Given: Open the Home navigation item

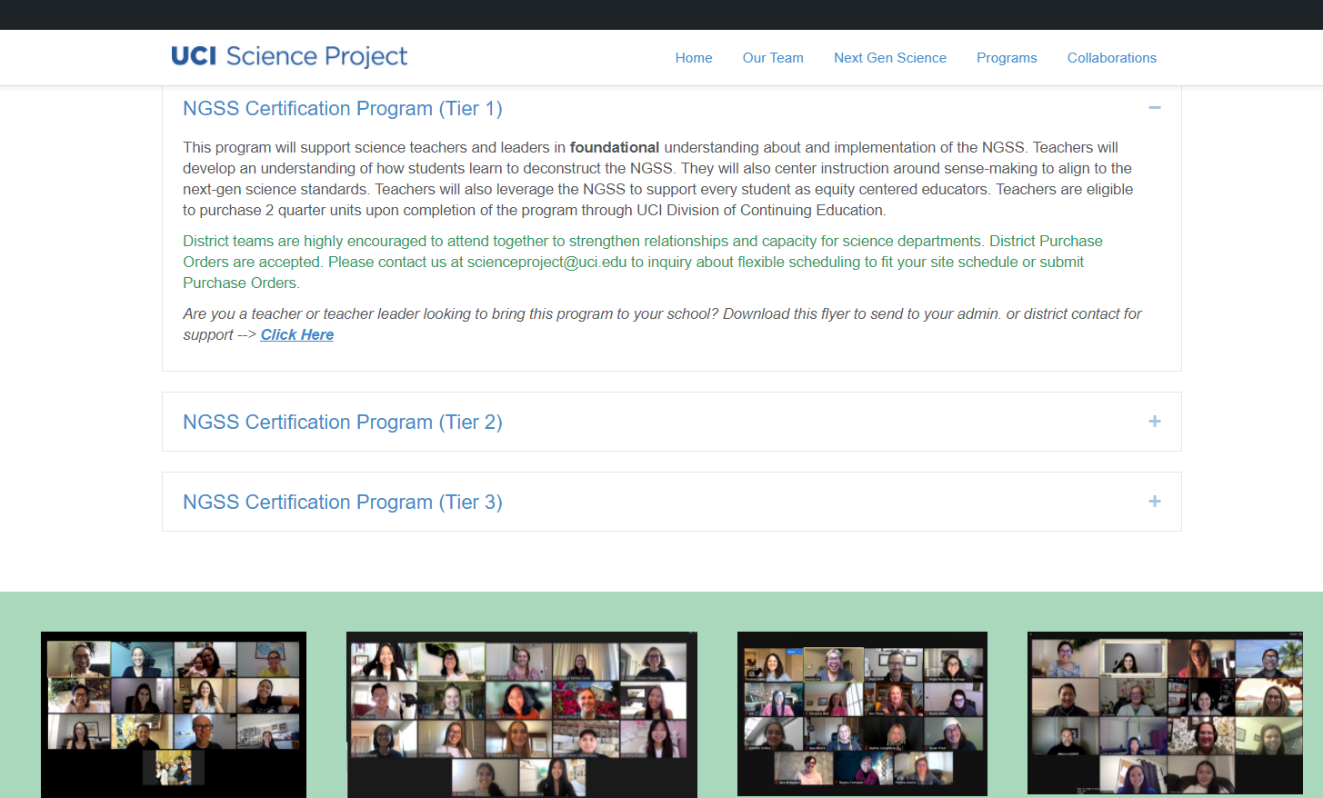Looking at the screenshot, I should point(693,57).
